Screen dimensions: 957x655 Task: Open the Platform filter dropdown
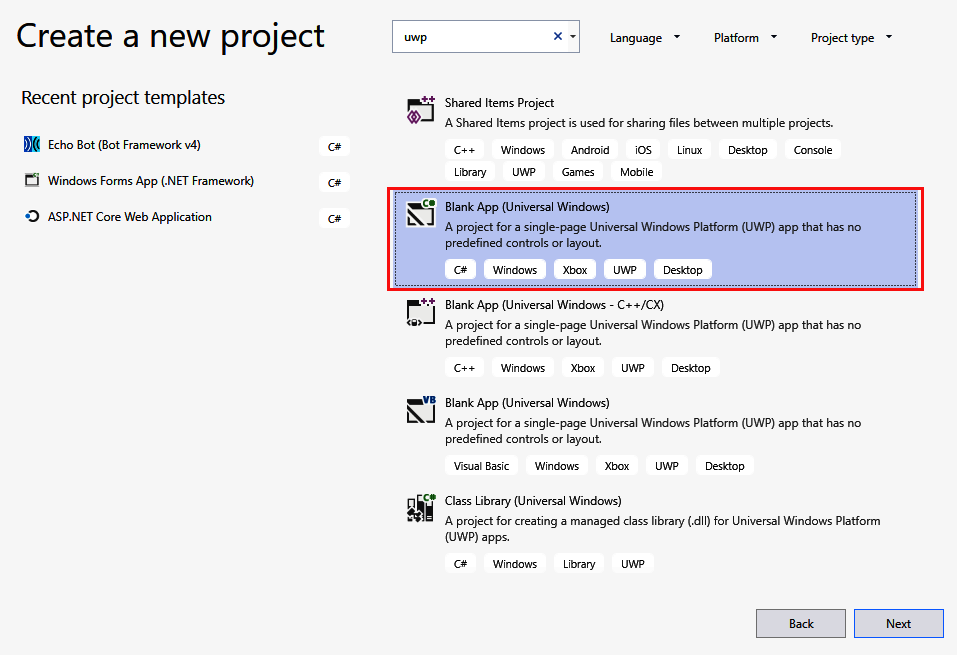tap(745, 38)
